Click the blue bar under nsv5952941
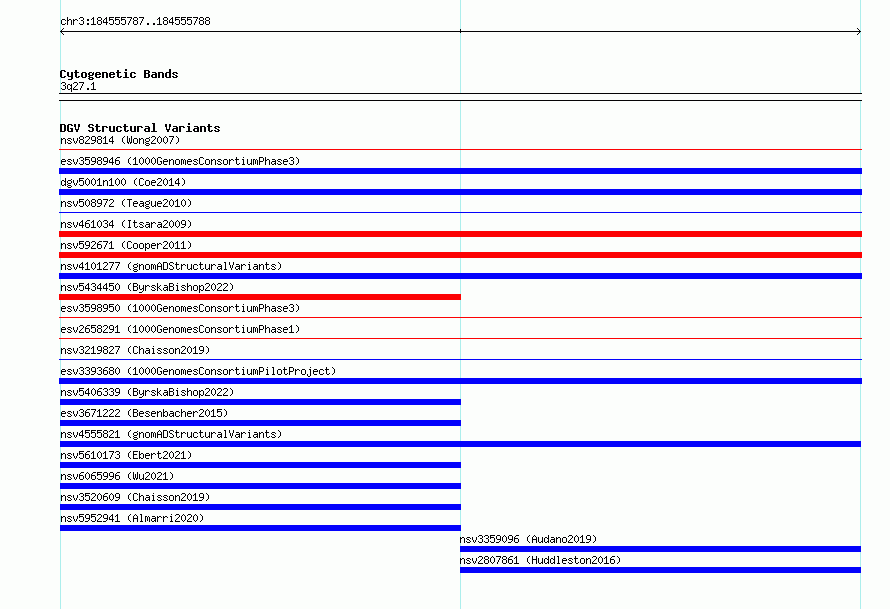The width and height of the screenshot is (890, 609). [x=261, y=528]
